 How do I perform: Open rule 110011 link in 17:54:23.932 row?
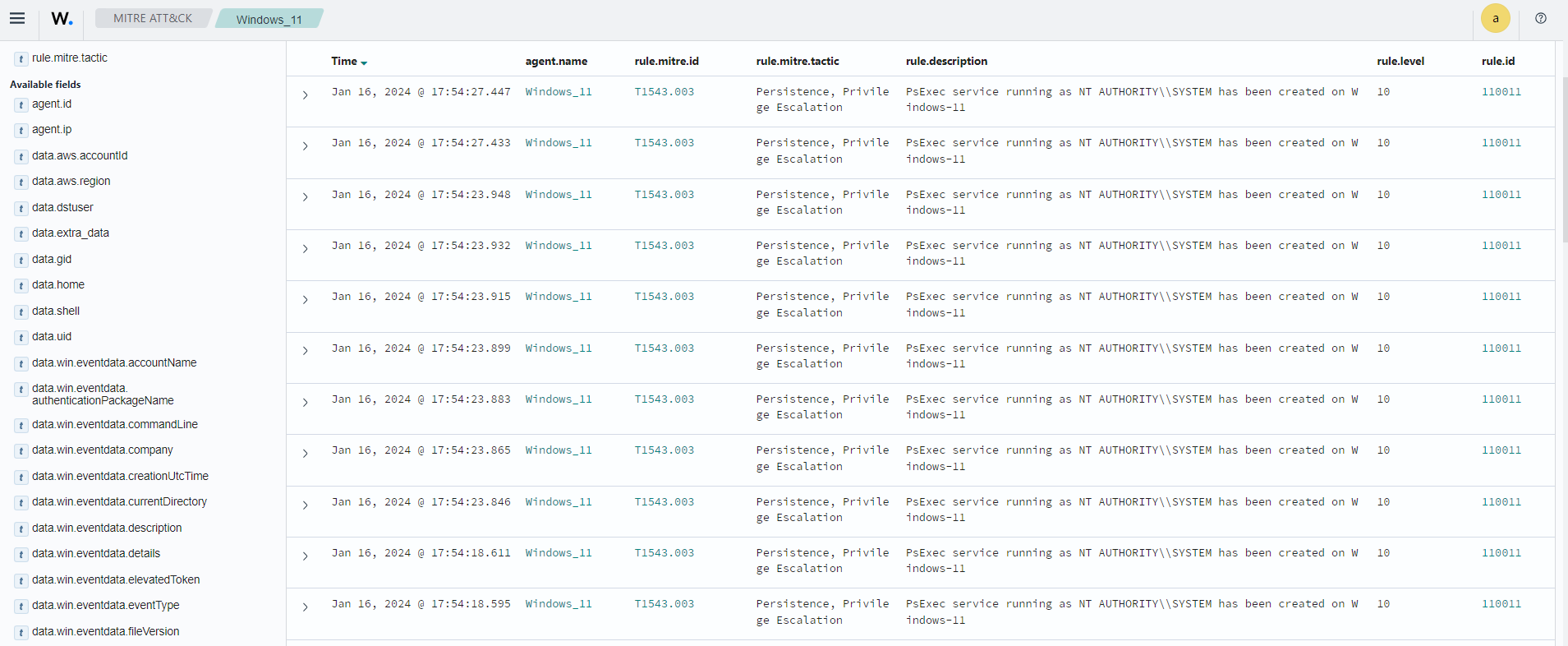tap(1501, 246)
